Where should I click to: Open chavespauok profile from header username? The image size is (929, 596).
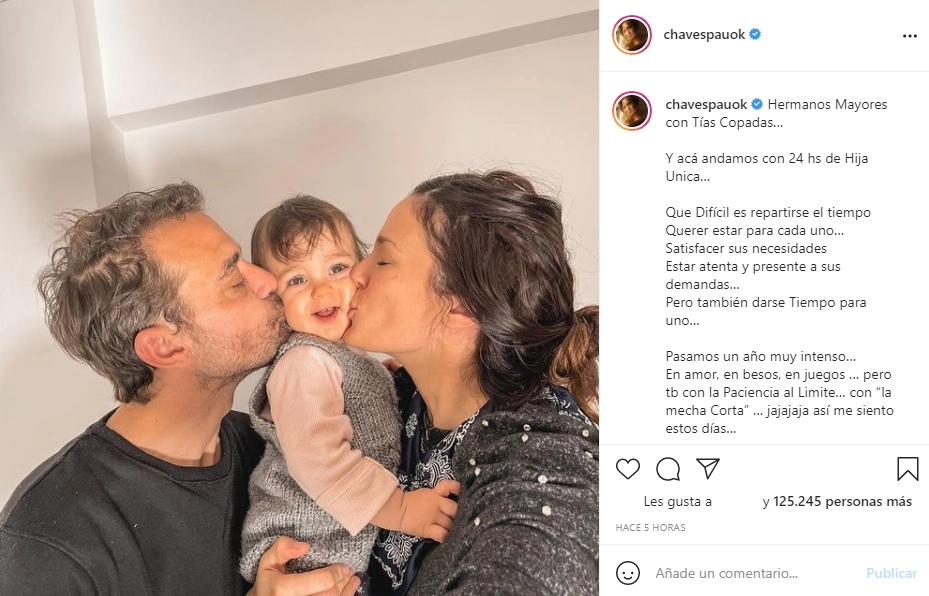[x=704, y=34]
